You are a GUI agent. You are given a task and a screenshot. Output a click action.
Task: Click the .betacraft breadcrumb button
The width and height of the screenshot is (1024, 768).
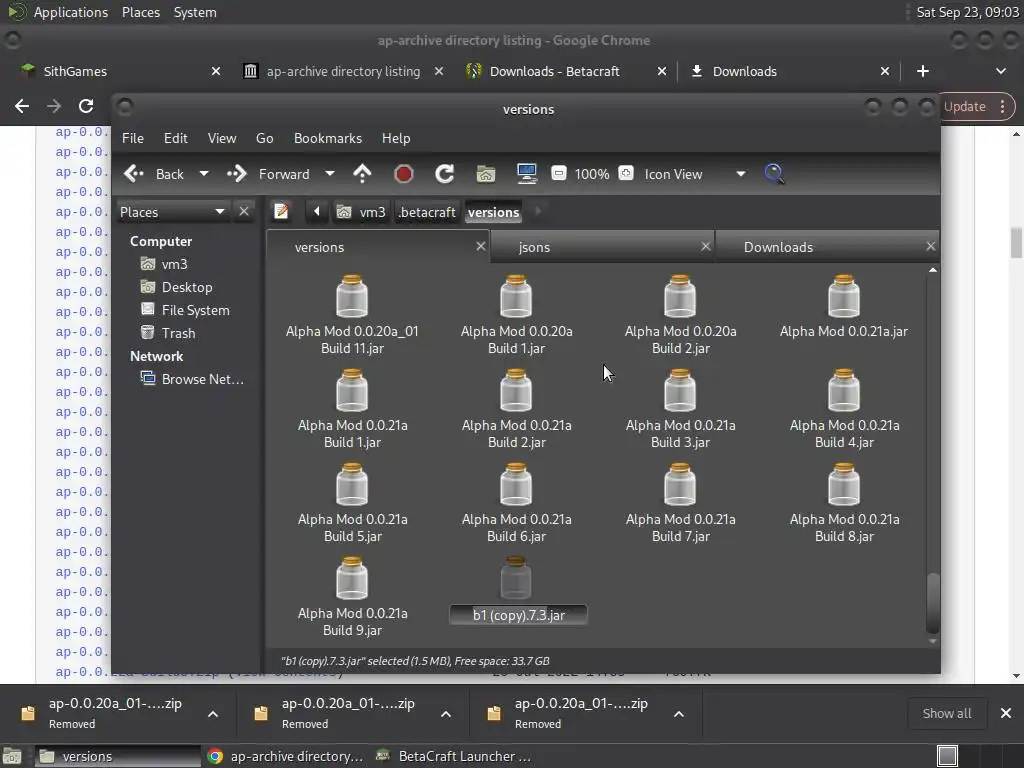coord(427,212)
